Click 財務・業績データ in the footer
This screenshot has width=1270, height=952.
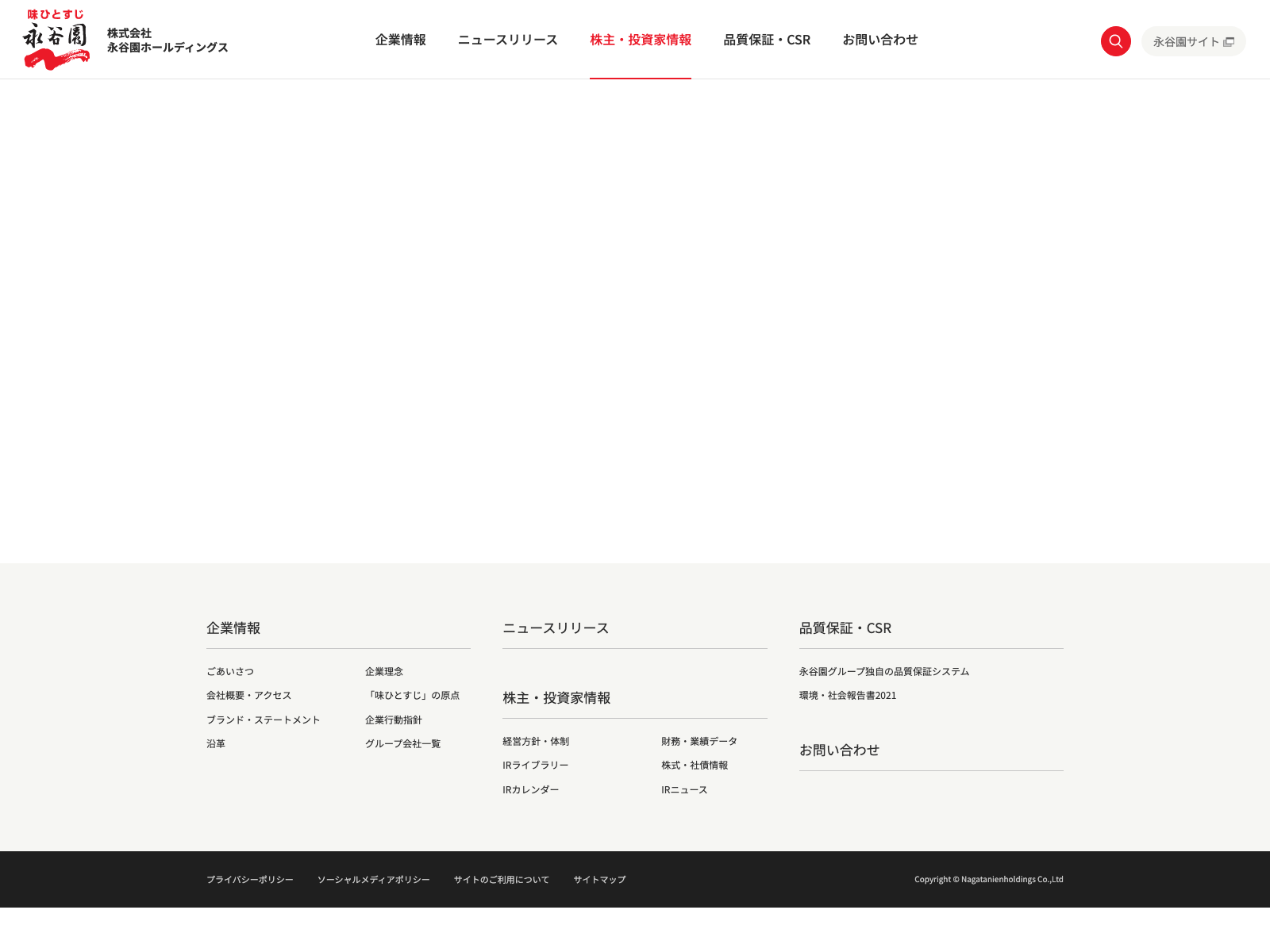click(x=698, y=741)
